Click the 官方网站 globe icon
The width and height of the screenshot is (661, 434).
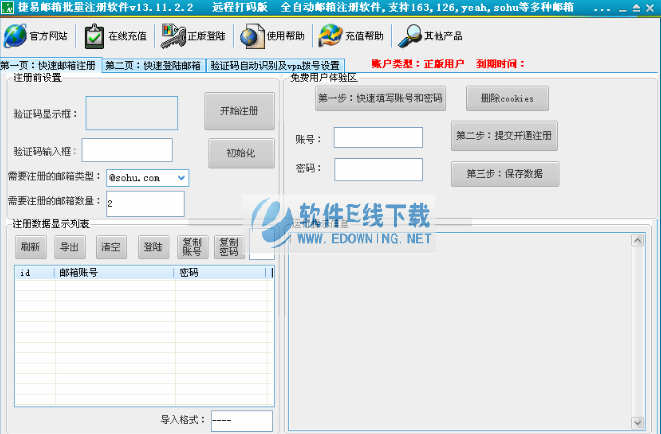tap(16, 36)
